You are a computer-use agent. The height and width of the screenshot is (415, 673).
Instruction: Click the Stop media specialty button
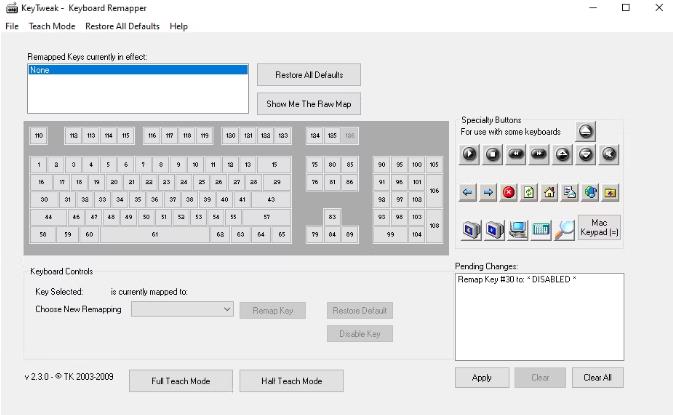[x=492, y=154]
